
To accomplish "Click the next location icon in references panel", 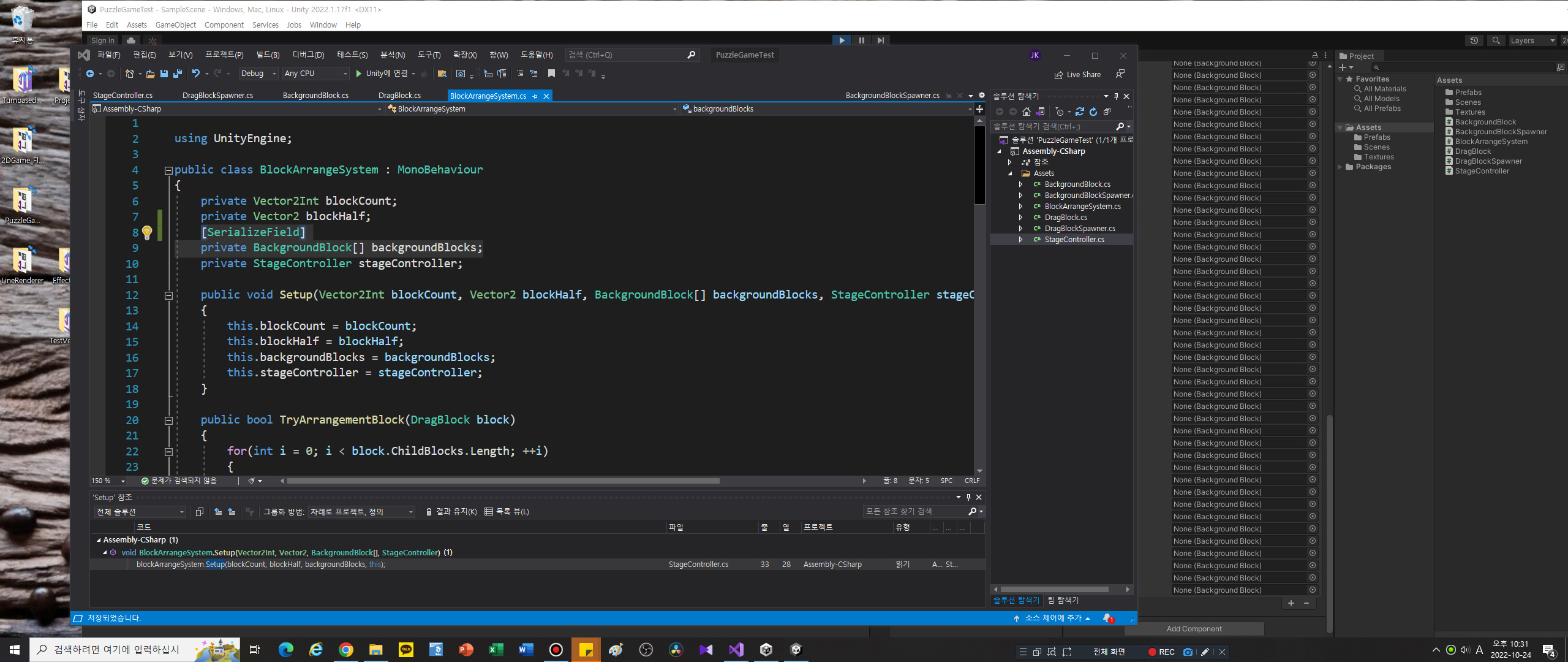I will (x=232, y=512).
